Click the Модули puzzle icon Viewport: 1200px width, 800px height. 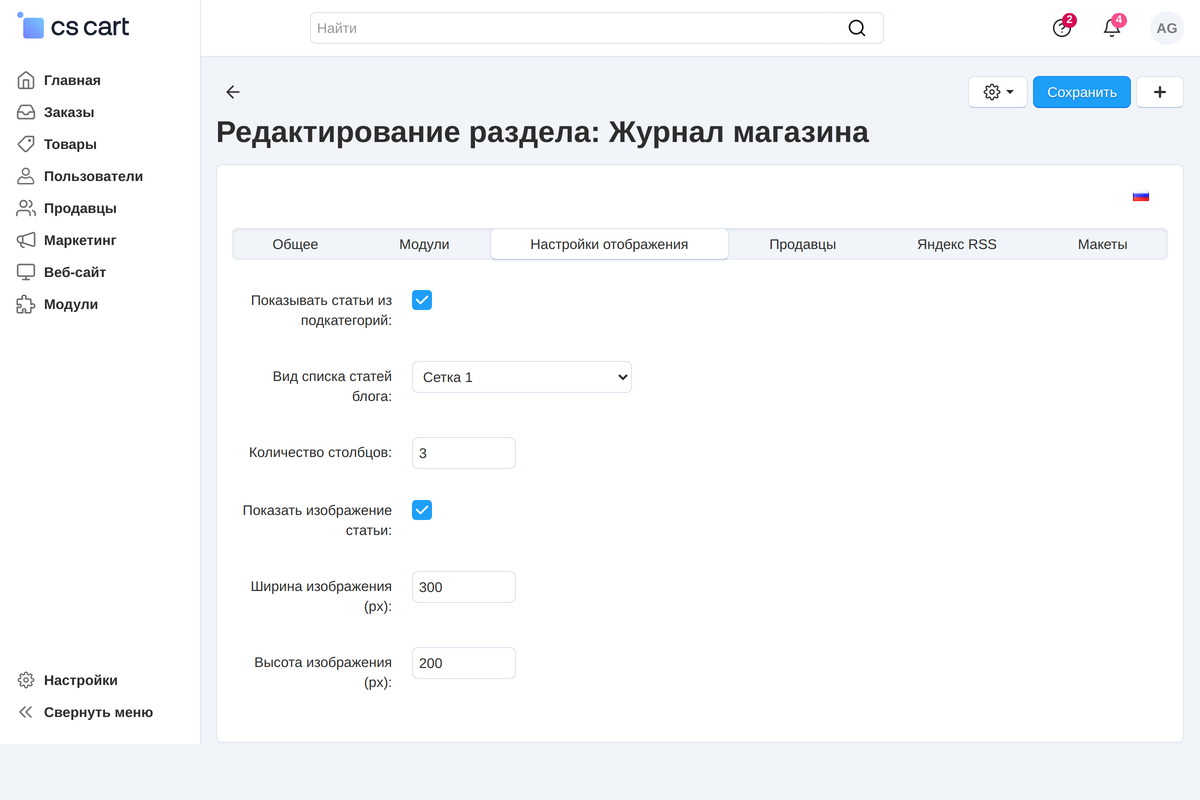click(26, 304)
